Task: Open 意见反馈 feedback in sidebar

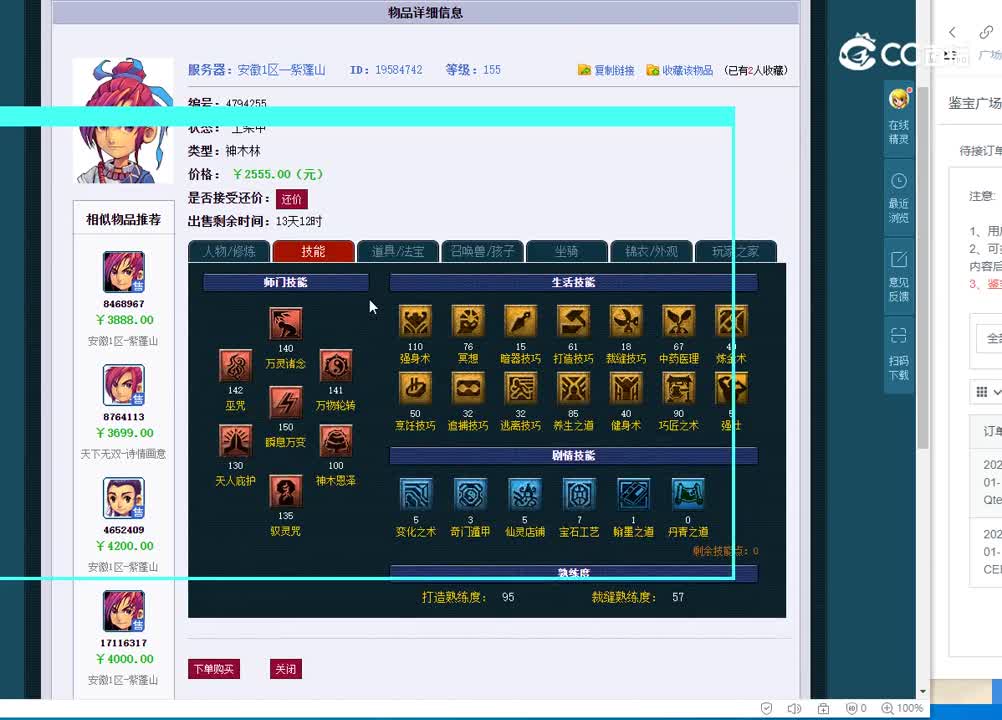Action: [898, 276]
